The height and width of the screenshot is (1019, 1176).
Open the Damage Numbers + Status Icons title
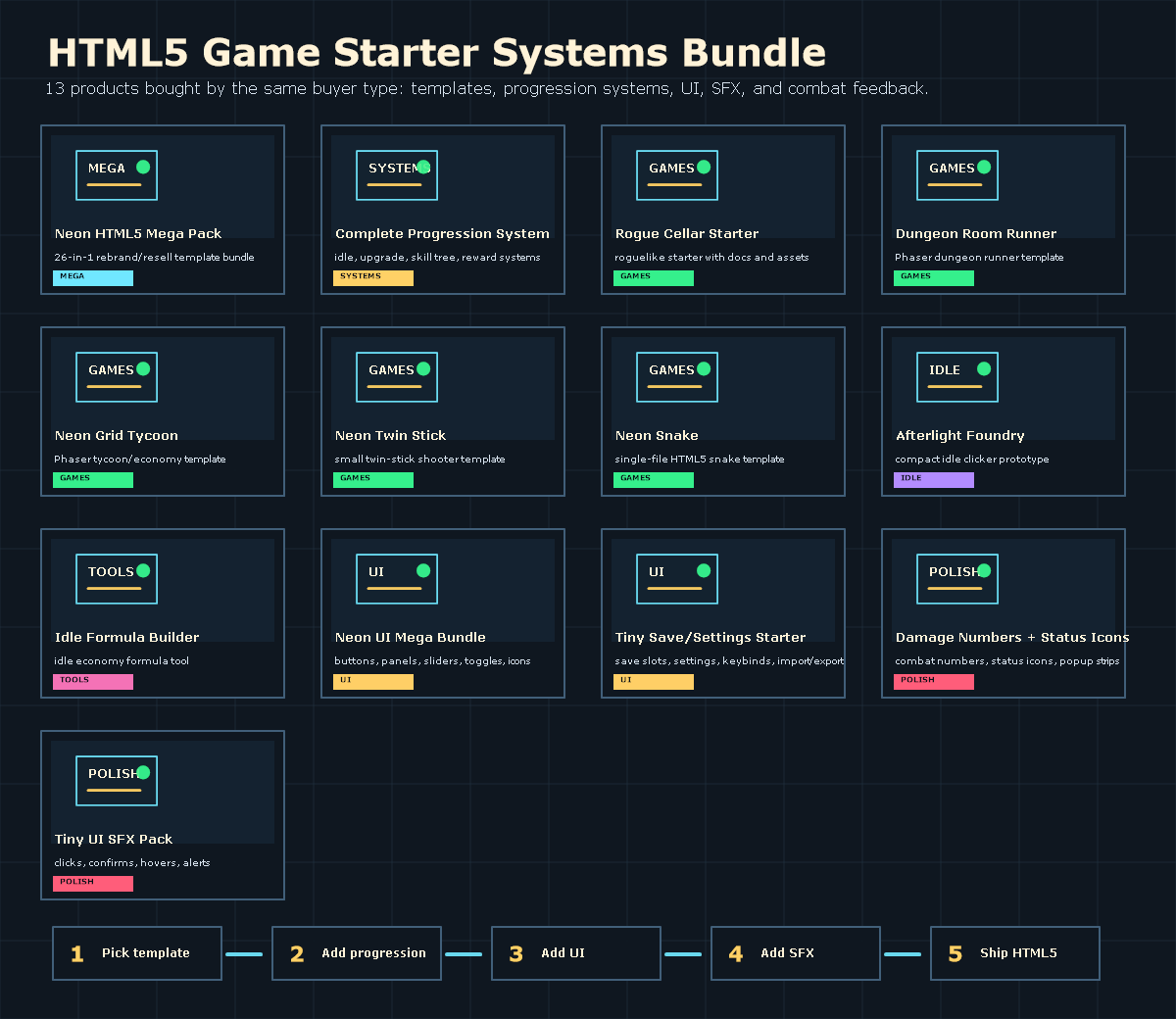(1012, 638)
